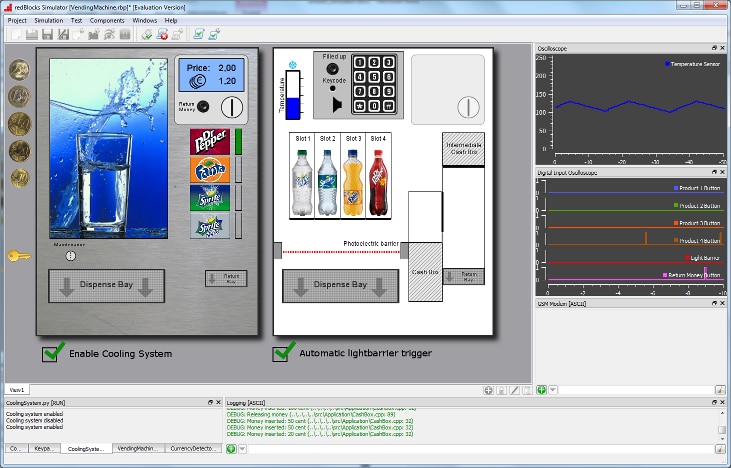Click the gold key maintenance icon
The height and width of the screenshot is (468, 731).
click(x=17, y=256)
